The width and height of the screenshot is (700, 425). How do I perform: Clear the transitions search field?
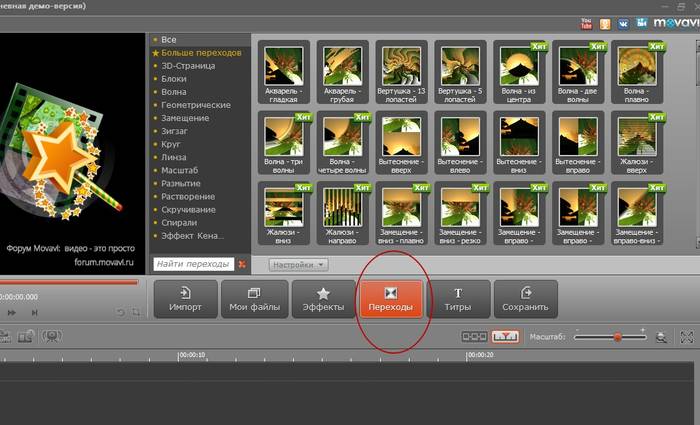[x=241, y=264]
